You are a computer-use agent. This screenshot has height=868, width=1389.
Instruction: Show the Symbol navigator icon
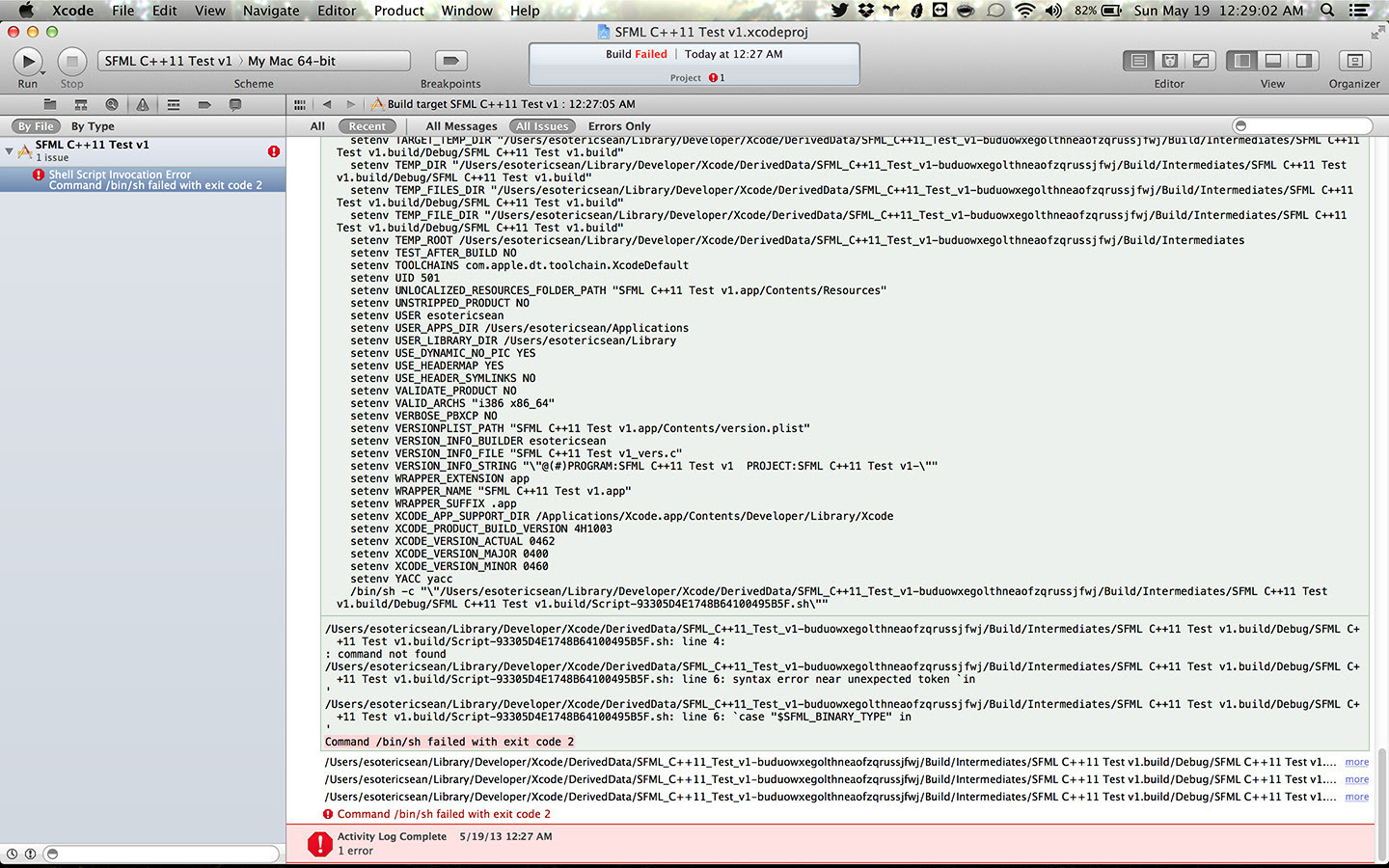click(x=81, y=104)
